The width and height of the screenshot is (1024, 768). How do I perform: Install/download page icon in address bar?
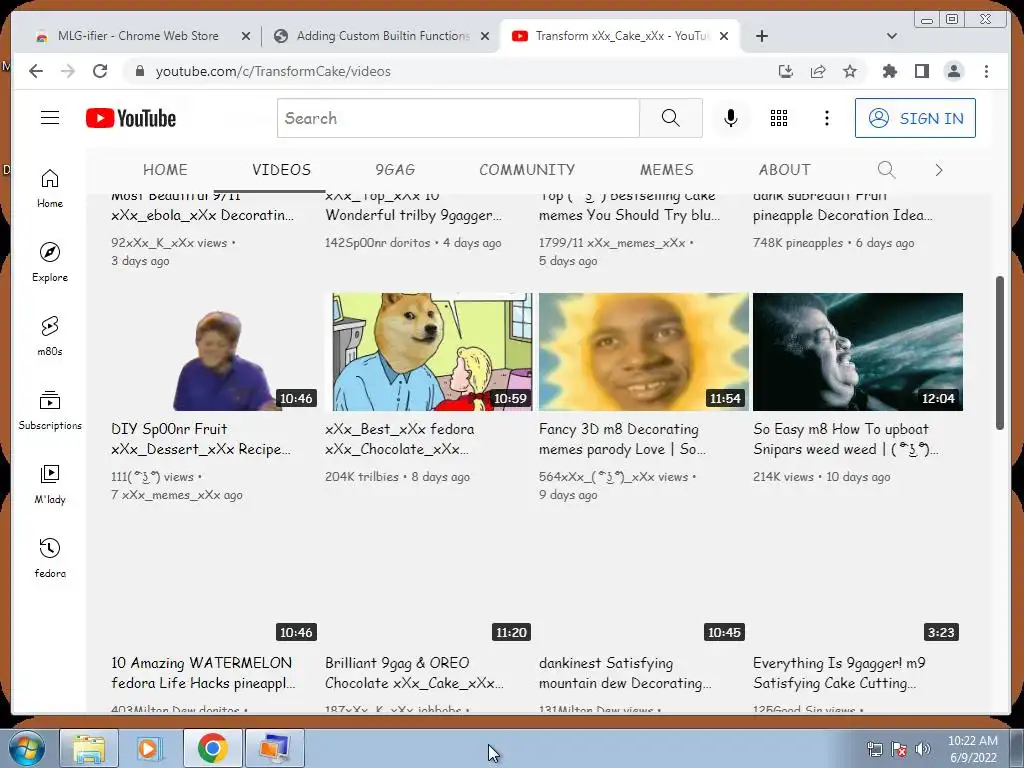tap(786, 71)
